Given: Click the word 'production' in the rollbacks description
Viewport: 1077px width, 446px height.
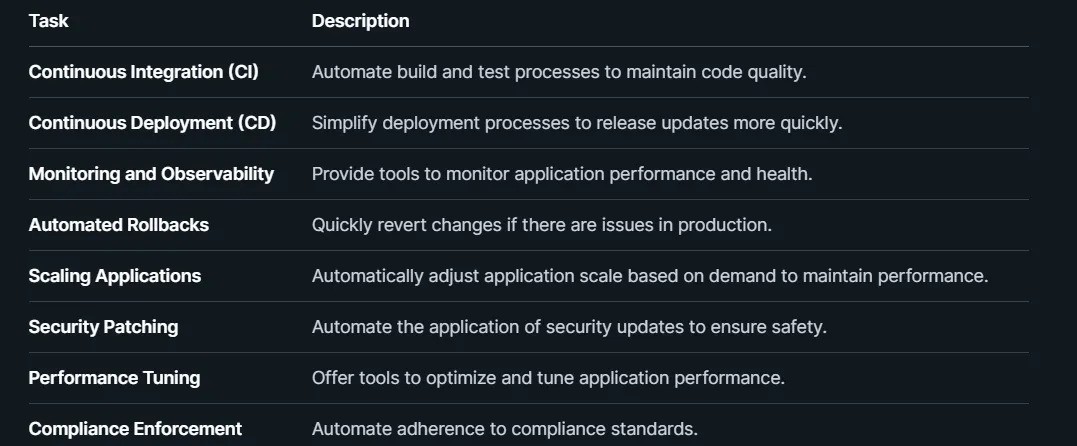Looking at the screenshot, I should tap(722, 225).
